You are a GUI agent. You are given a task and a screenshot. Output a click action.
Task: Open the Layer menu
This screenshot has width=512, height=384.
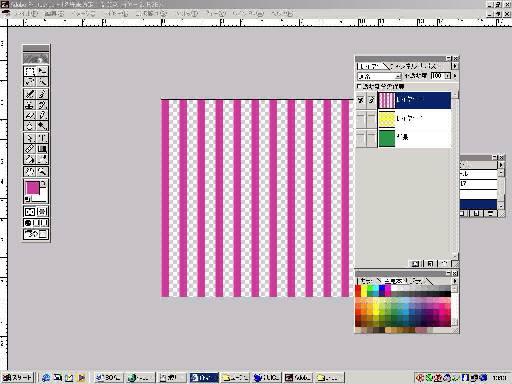tap(116, 14)
